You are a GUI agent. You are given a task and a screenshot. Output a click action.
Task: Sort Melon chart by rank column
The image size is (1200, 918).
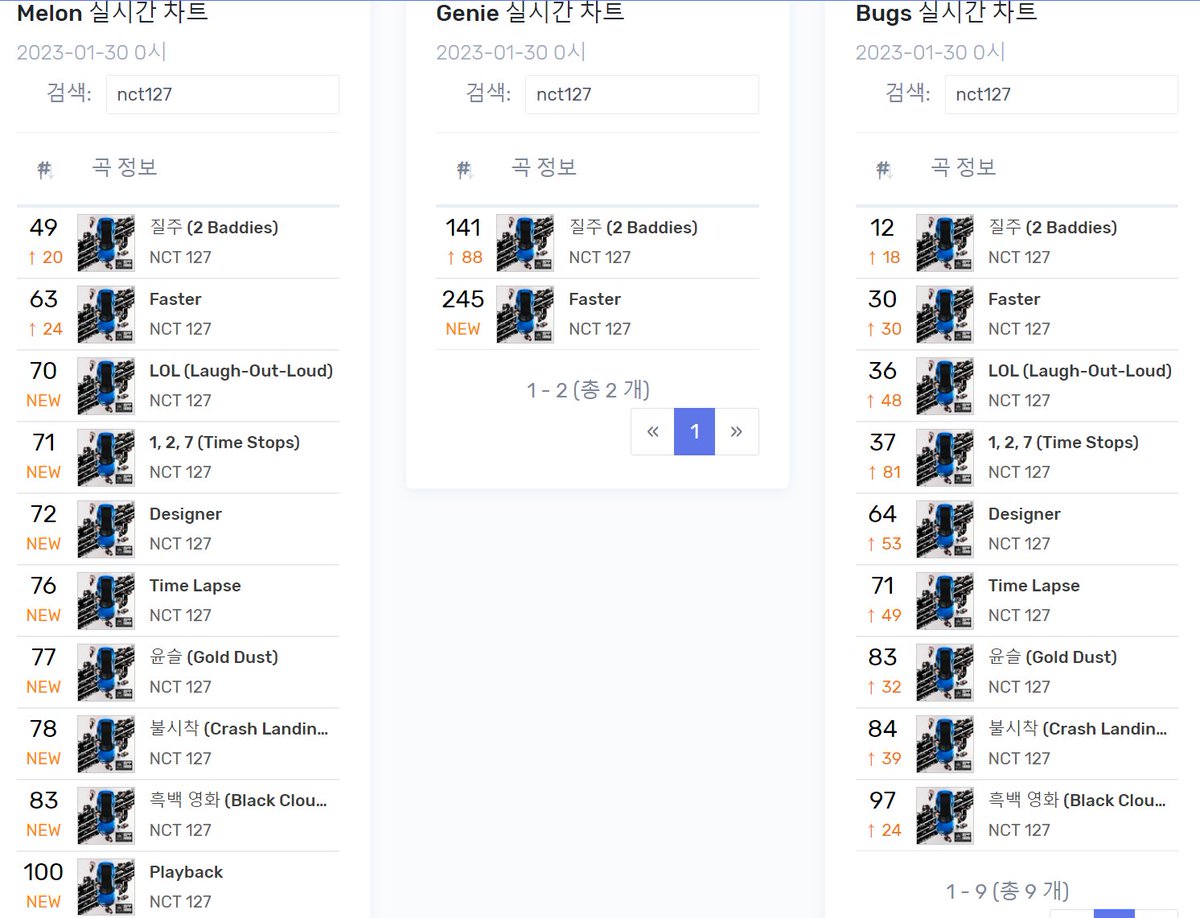44,169
